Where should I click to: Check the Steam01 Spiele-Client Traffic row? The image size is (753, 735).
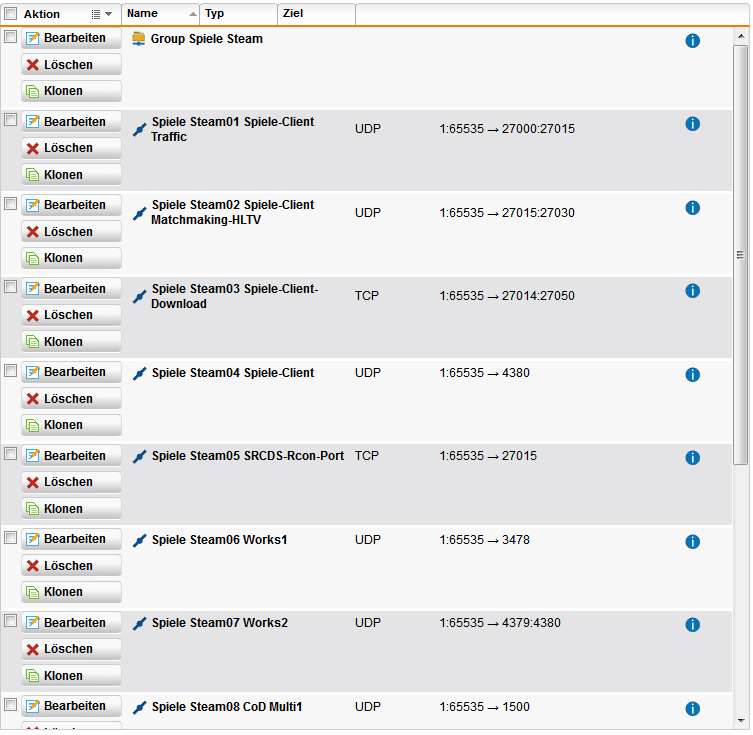tap(11, 120)
